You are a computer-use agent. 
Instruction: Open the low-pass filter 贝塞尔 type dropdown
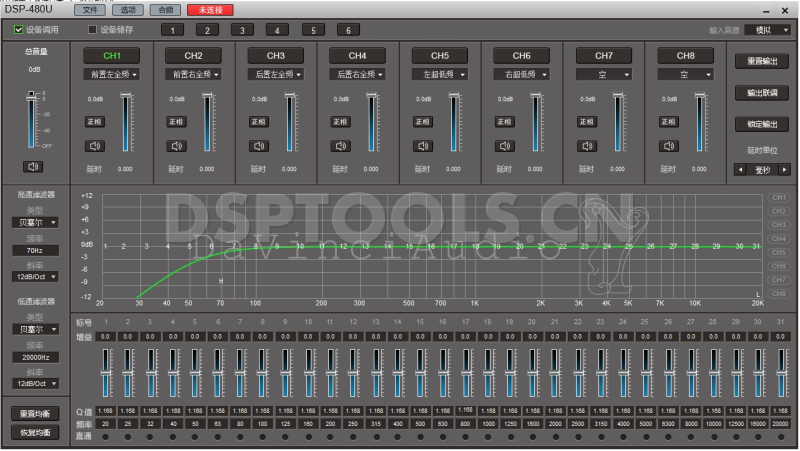[35, 330]
